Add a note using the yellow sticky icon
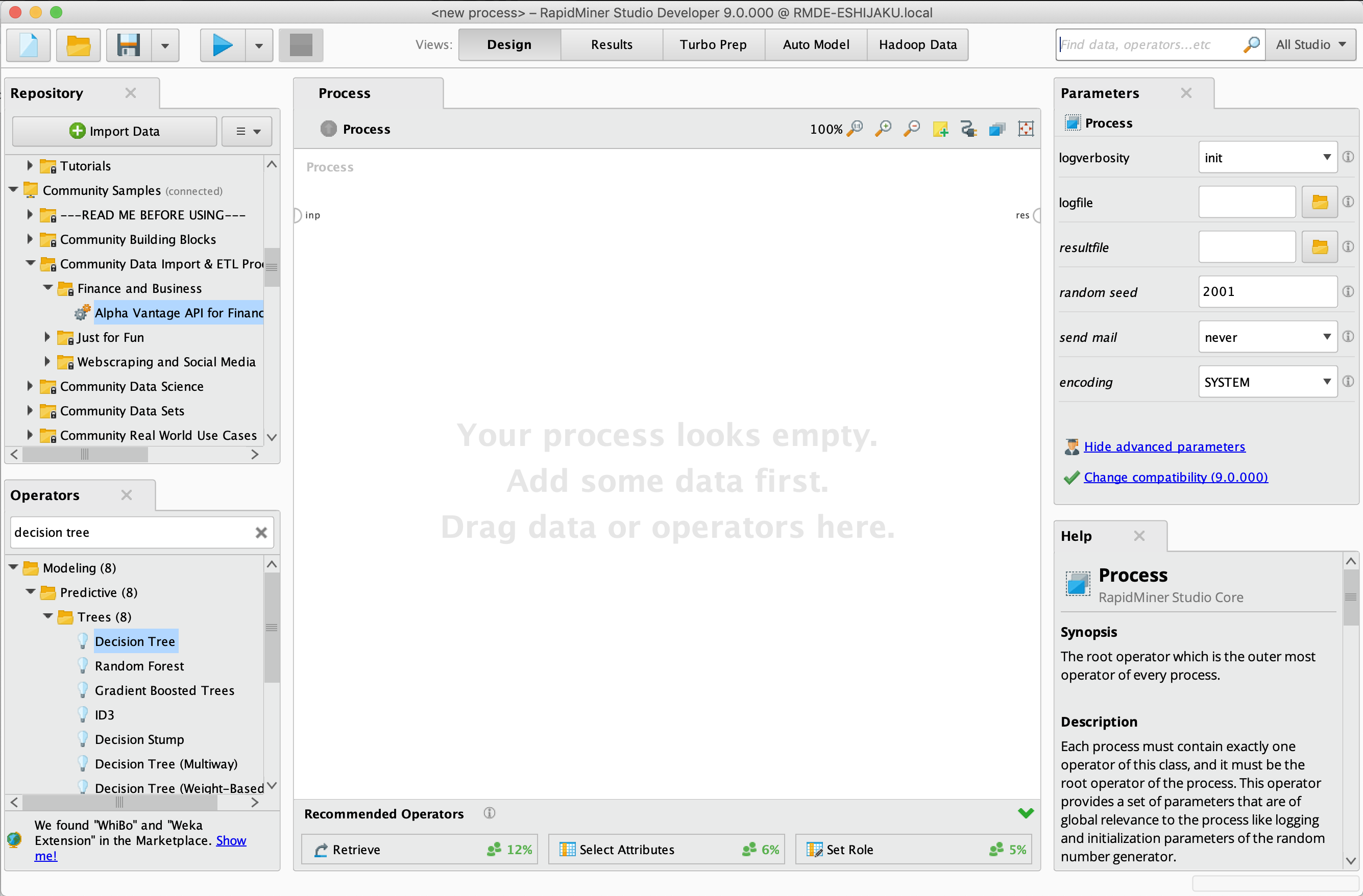Viewport: 1363px width, 896px height. (x=940, y=128)
